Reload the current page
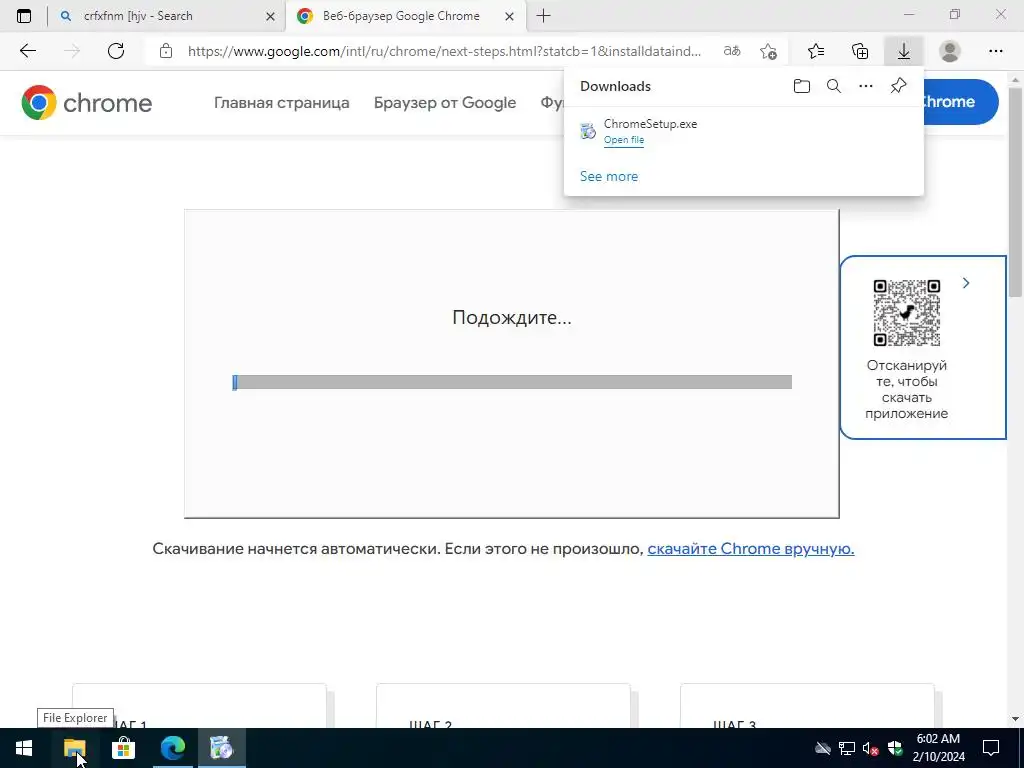Screen dimensions: 1024x768 (116, 51)
